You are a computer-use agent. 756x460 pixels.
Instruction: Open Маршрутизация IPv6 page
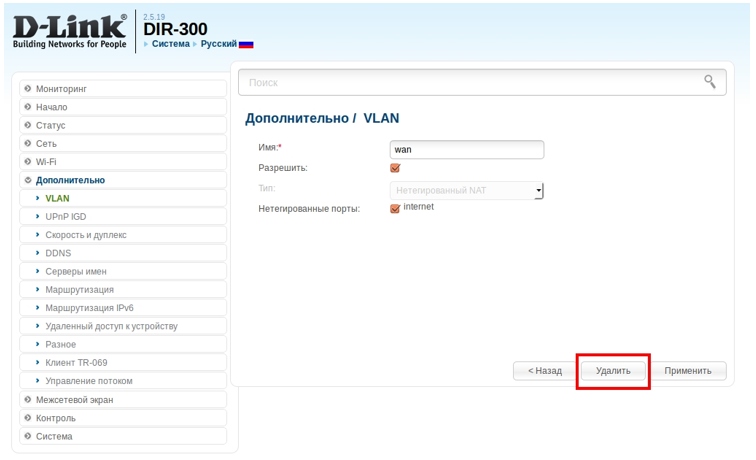[89, 308]
